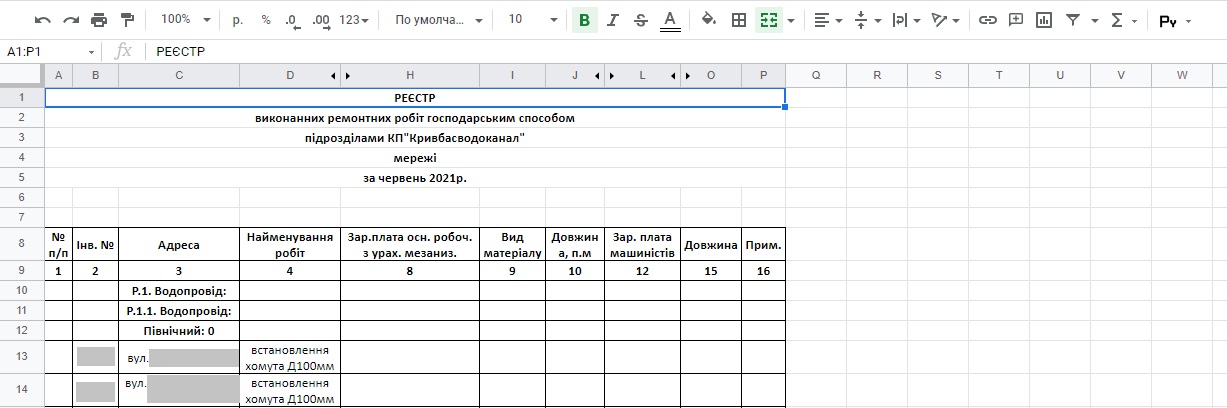The height and width of the screenshot is (408, 1227).
Task: Create a filter
Action: pos(1073,20)
